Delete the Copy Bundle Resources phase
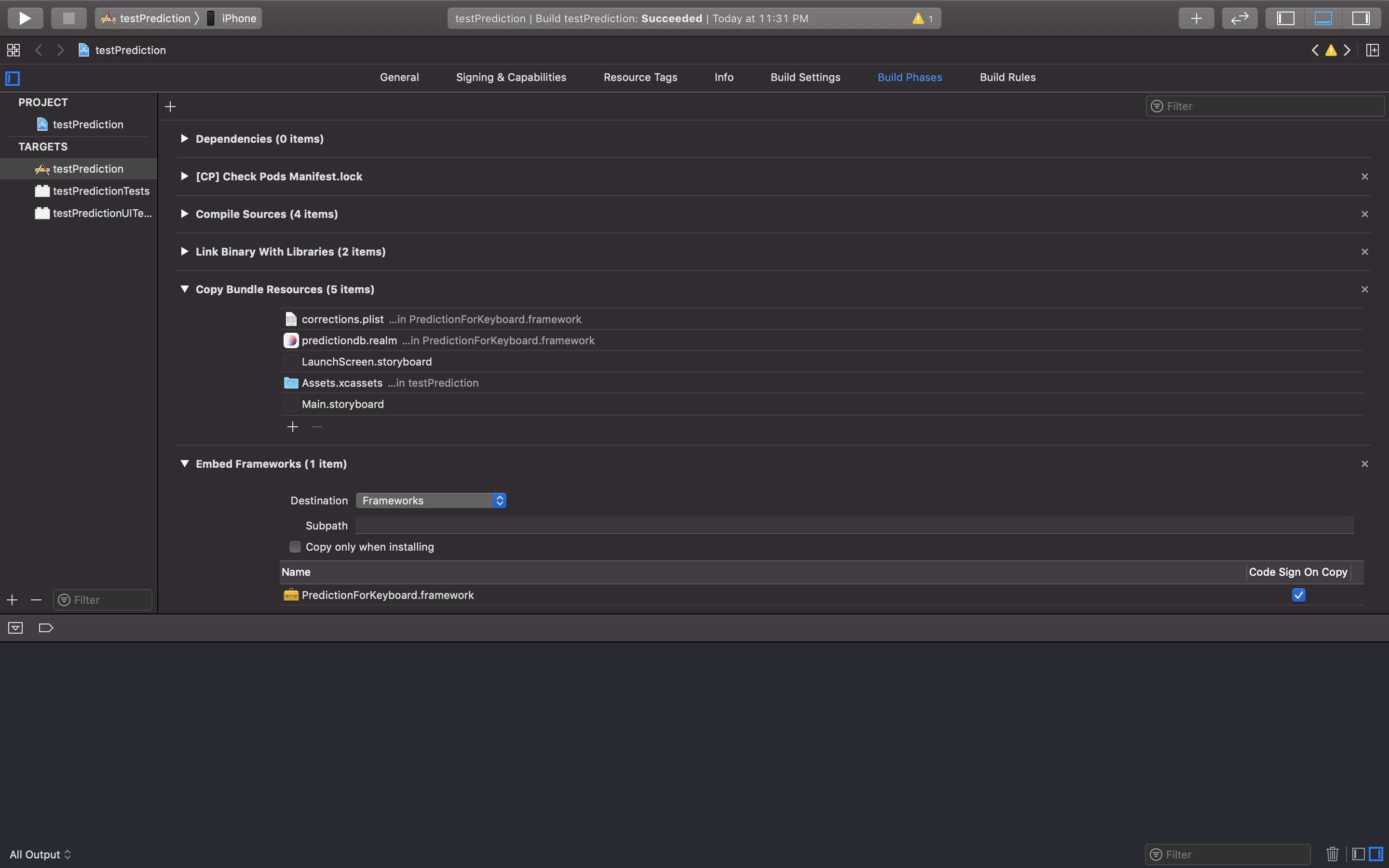This screenshot has height=868, width=1389. pyautogui.click(x=1364, y=289)
